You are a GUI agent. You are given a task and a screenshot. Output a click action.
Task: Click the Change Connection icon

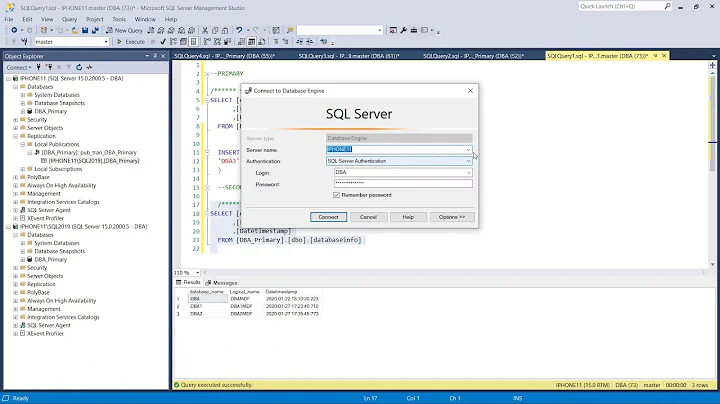click(x=24, y=42)
